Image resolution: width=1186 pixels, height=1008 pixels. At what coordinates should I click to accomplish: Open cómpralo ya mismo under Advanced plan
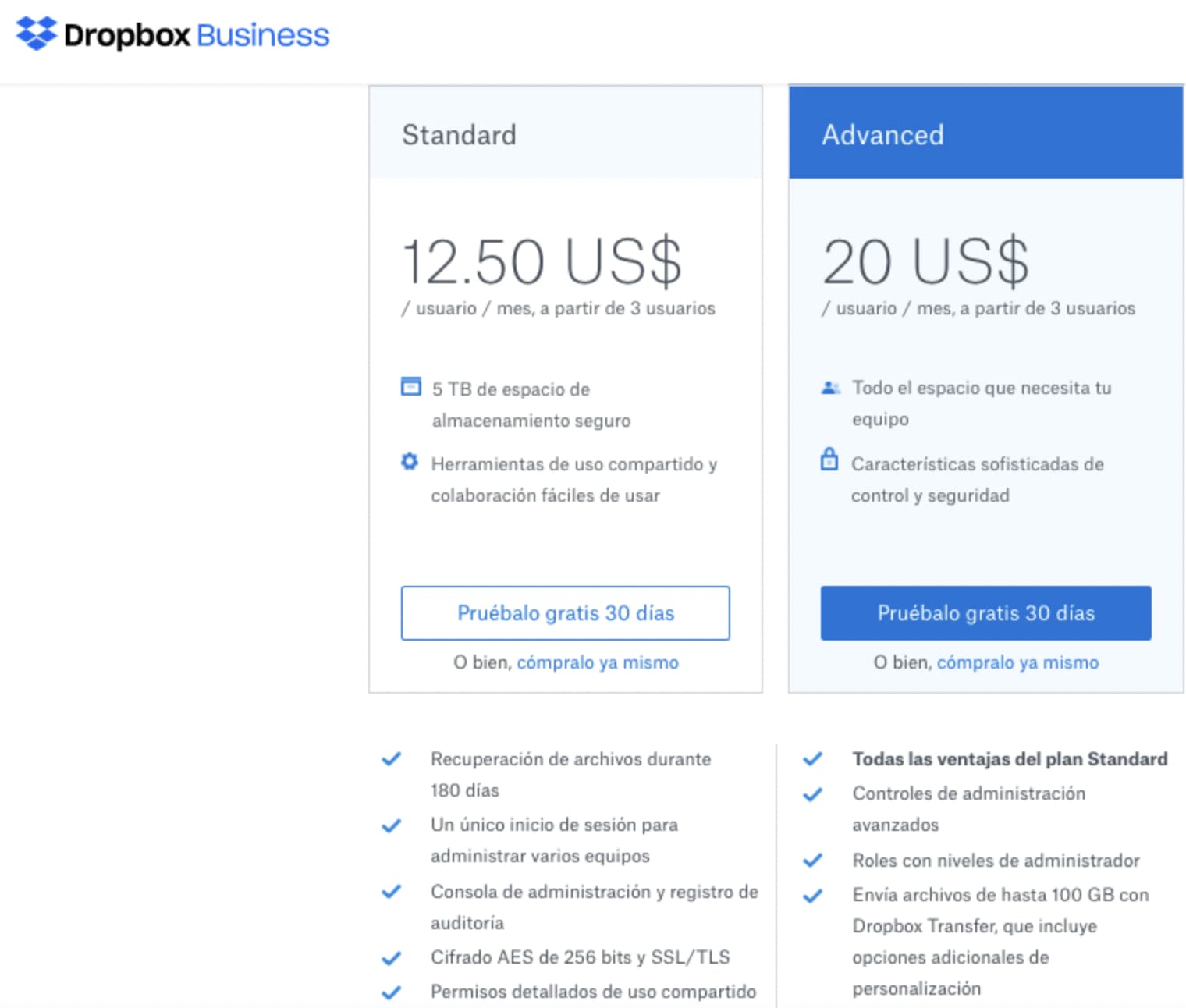pyautogui.click(x=1018, y=662)
